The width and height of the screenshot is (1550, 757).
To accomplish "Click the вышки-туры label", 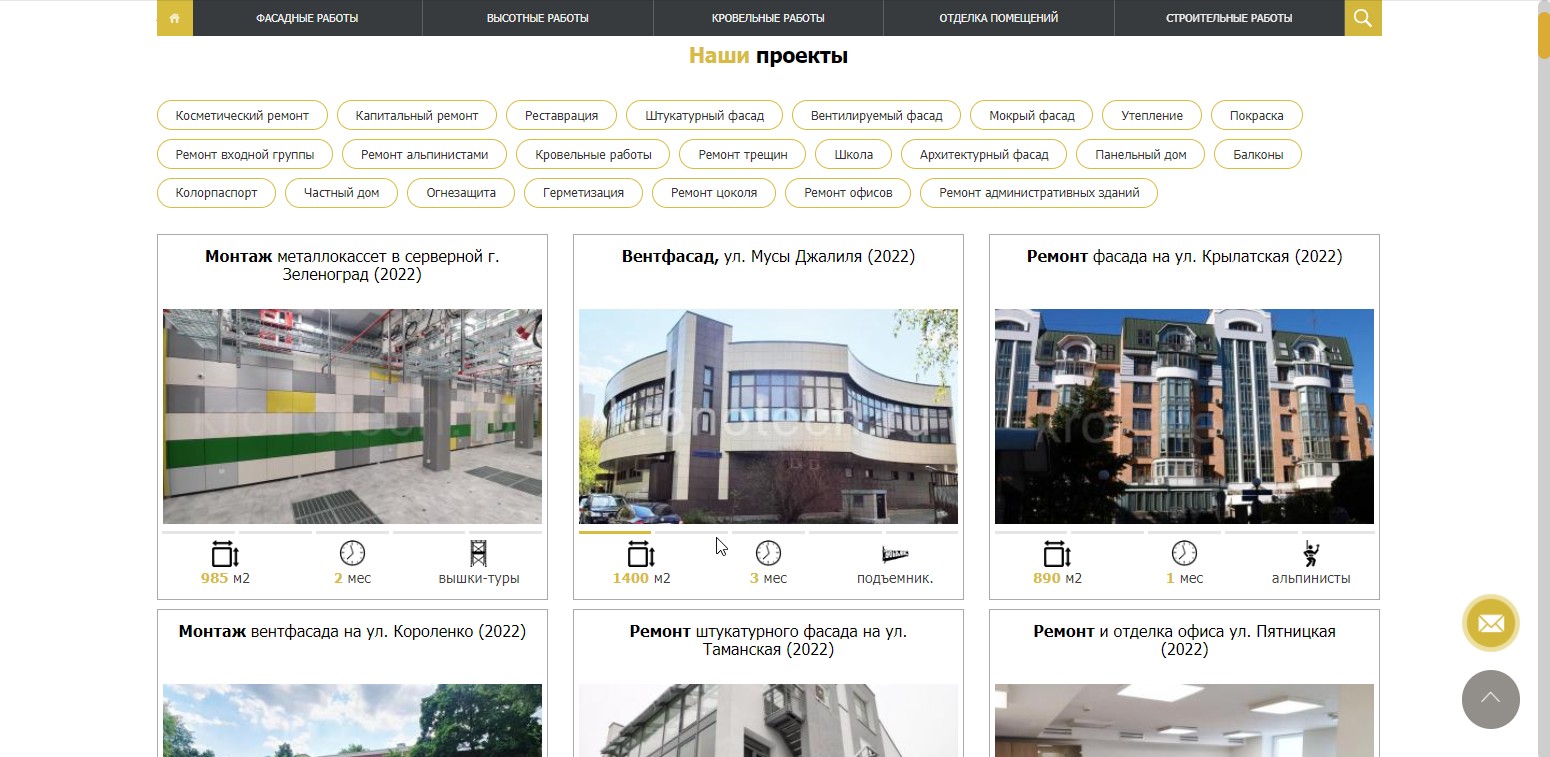I will pos(479,578).
